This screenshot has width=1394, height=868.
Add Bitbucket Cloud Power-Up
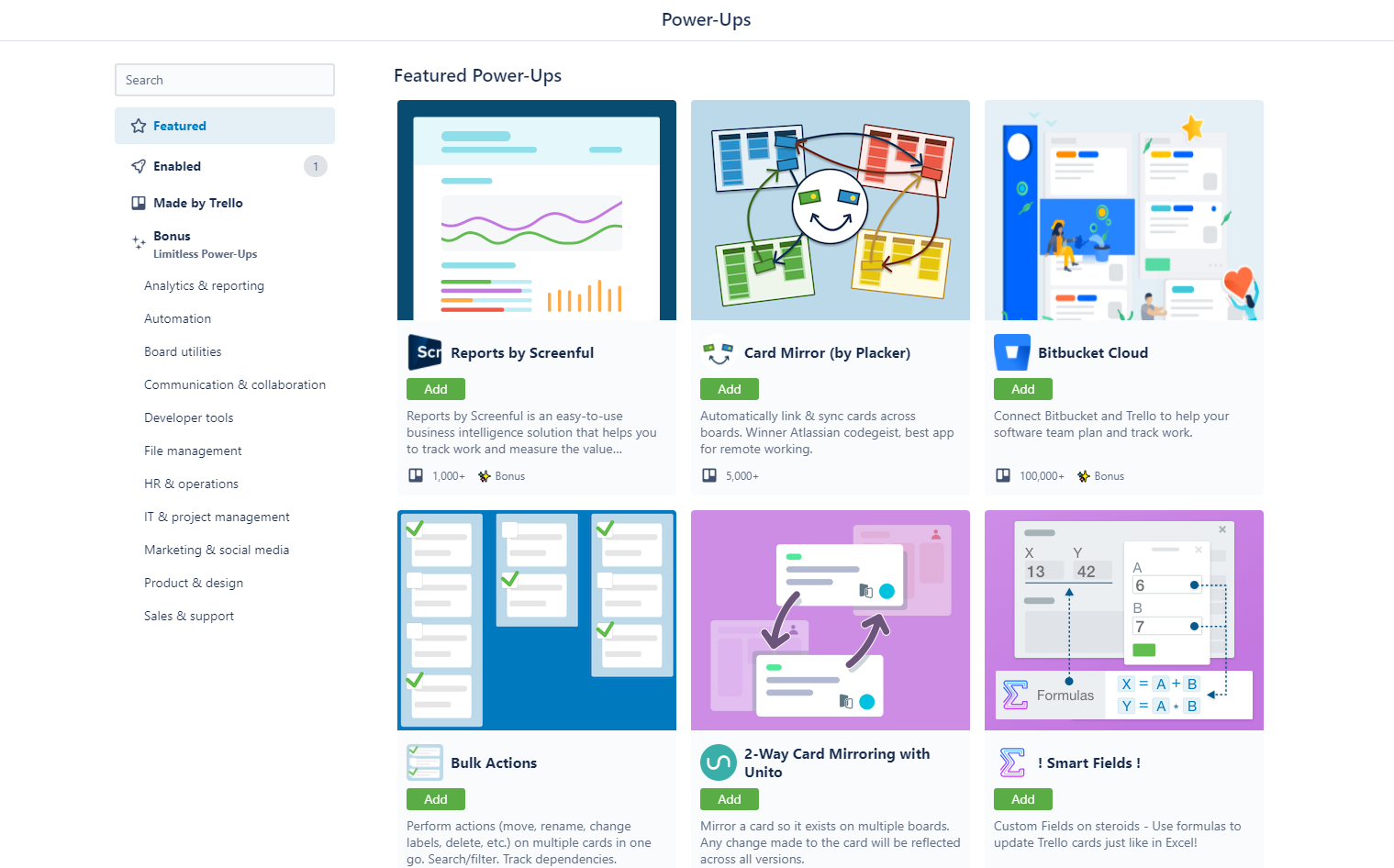(x=1023, y=389)
